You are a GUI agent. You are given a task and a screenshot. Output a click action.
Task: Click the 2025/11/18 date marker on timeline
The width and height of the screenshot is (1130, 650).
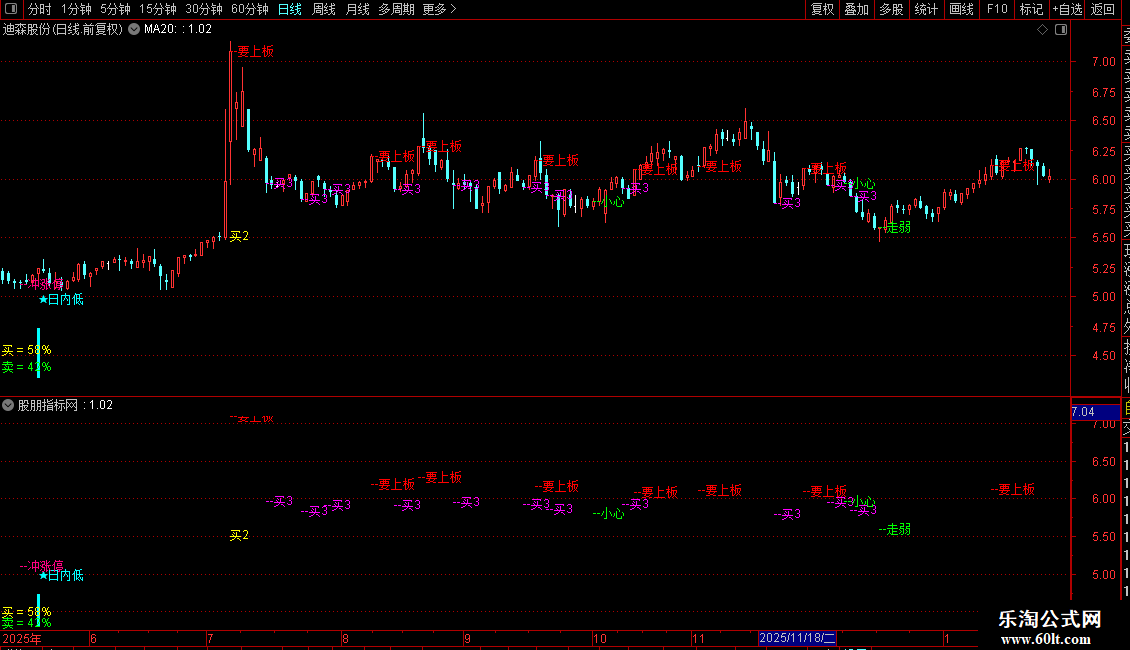[x=797, y=637]
